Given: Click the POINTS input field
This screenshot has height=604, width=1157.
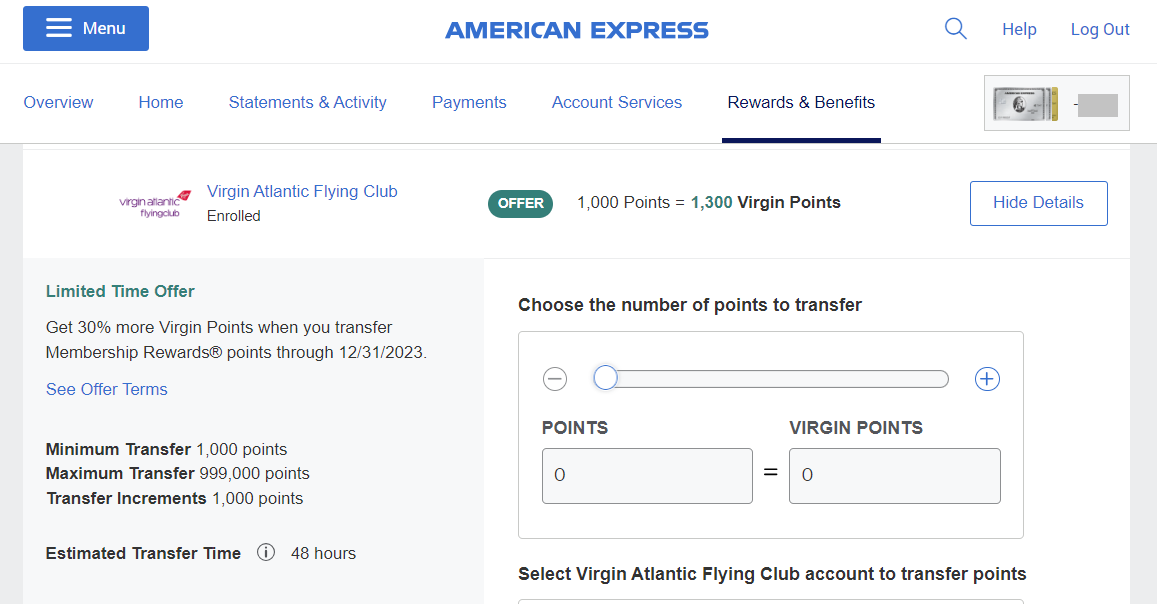Looking at the screenshot, I should click(647, 476).
